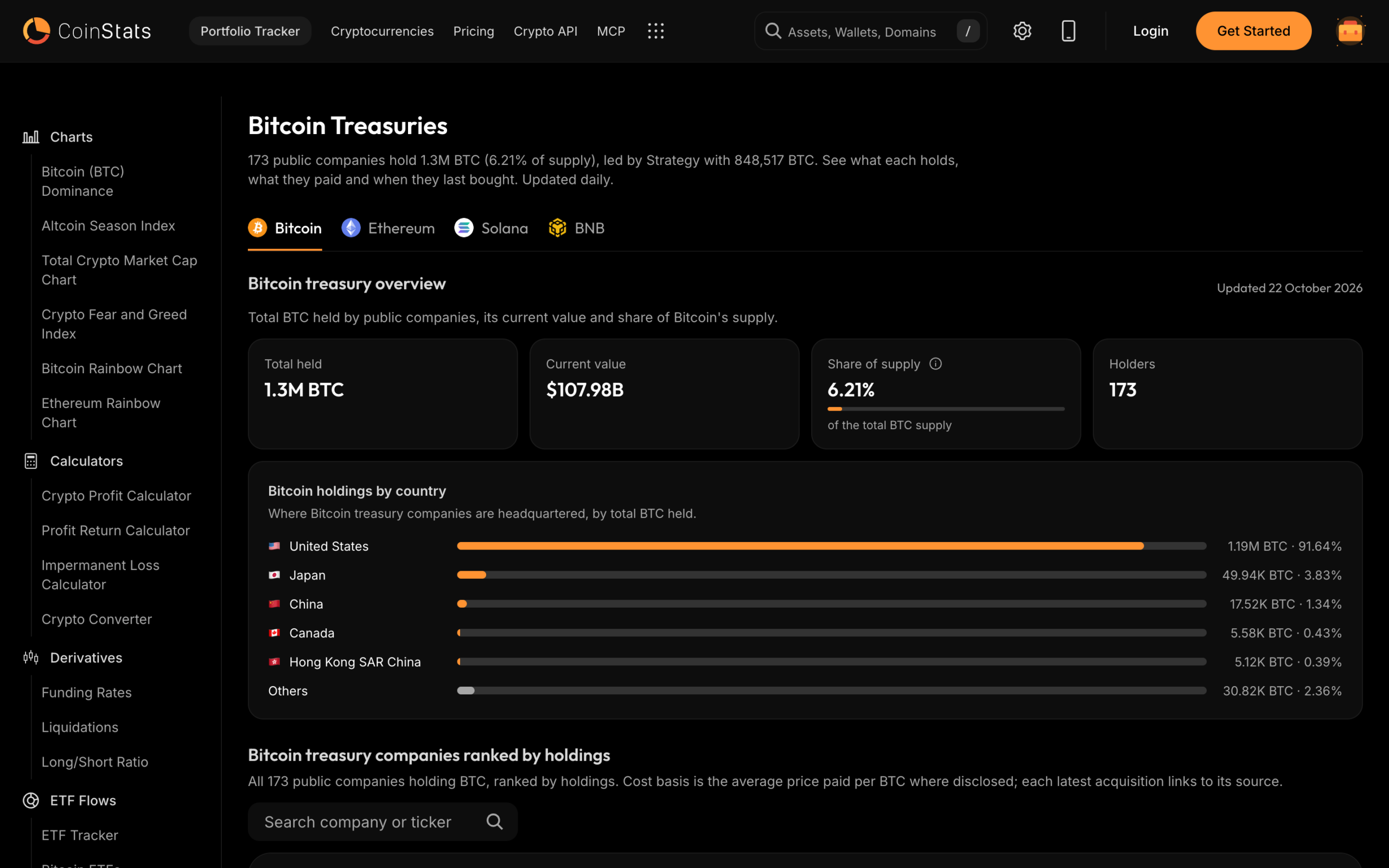Click the Get Started button
Screen dimensions: 1389x868
[1253, 31]
